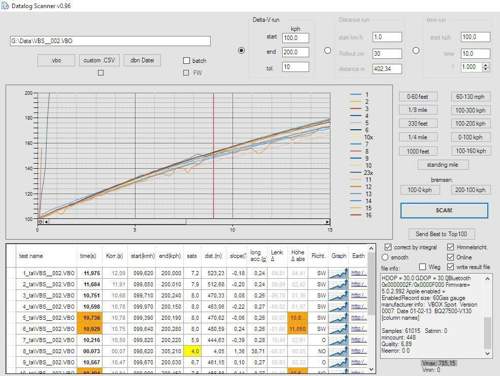500x376 pixels.
Task: Click legend entry 10x in chart legend
Action: click(362, 137)
